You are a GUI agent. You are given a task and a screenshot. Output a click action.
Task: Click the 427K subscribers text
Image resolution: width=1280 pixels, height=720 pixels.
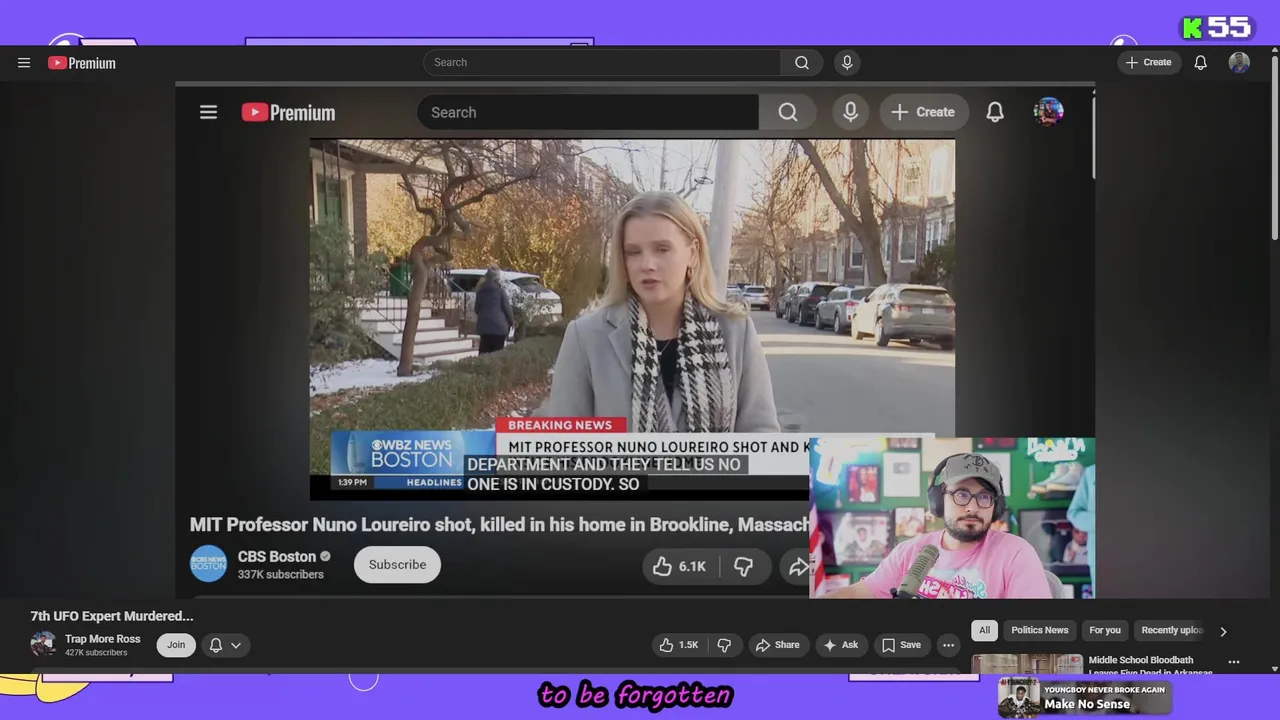tap(96, 653)
